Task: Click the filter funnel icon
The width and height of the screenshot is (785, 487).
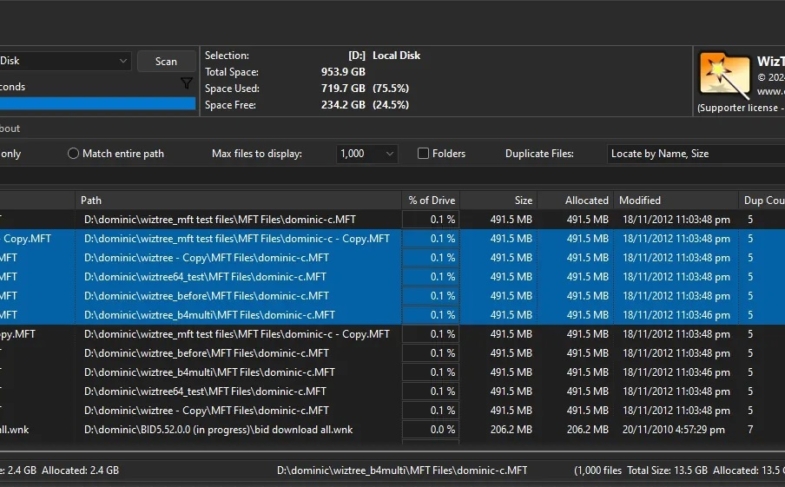Action: (186, 84)
